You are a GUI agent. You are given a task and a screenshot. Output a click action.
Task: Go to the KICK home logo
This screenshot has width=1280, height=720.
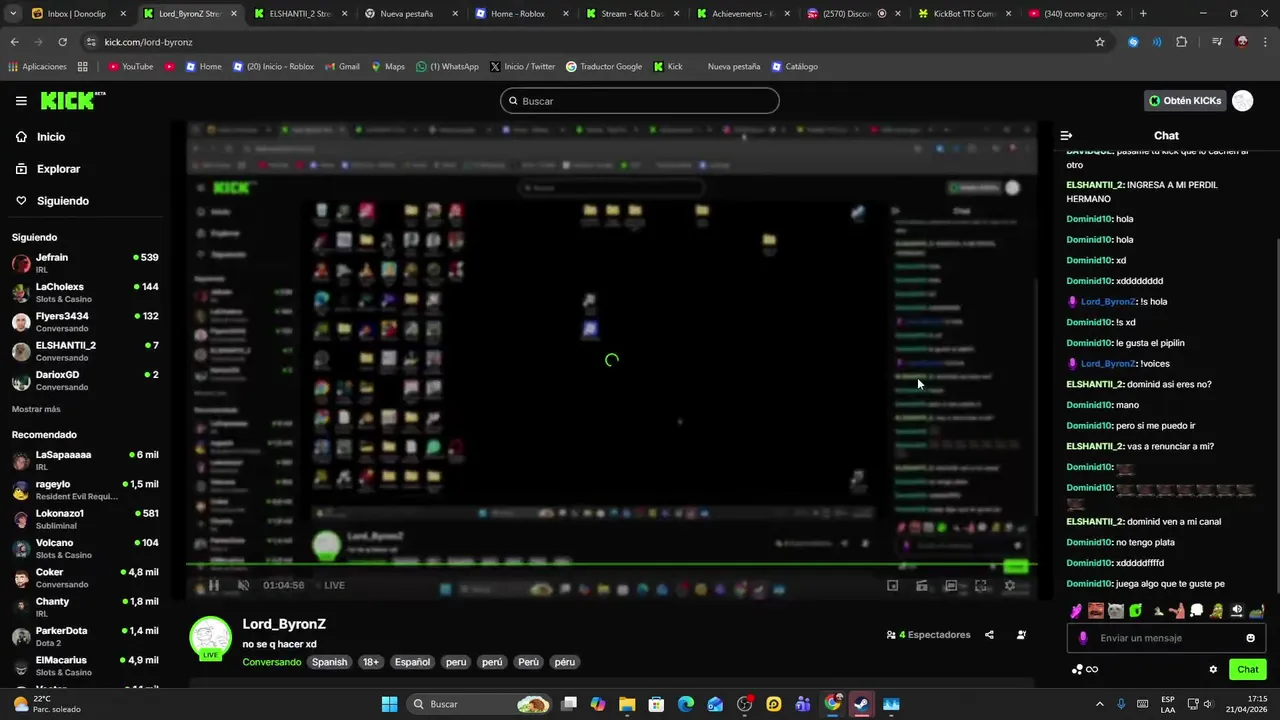tap(72, 100)
